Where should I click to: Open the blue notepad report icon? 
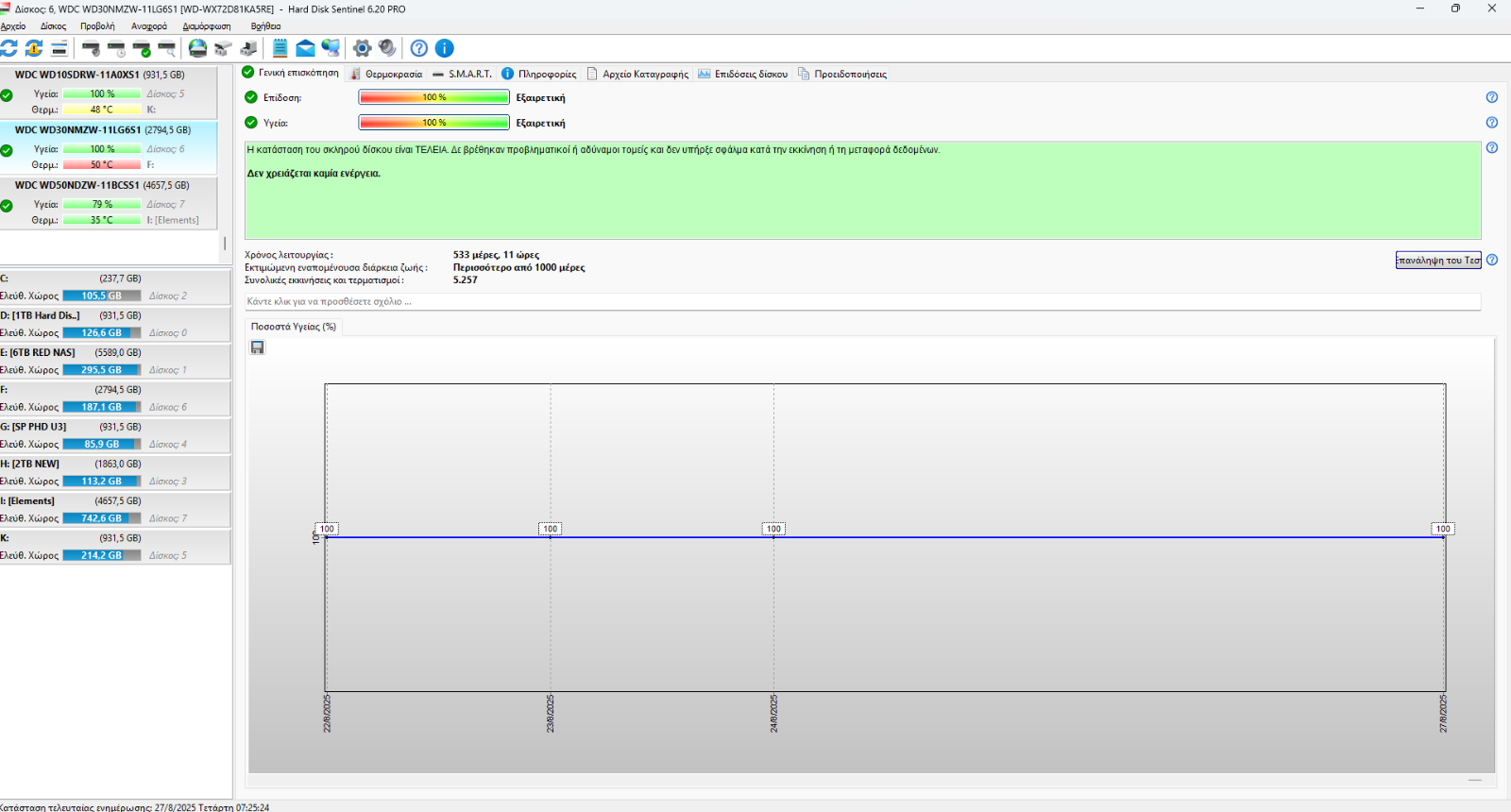pos(280,48)
